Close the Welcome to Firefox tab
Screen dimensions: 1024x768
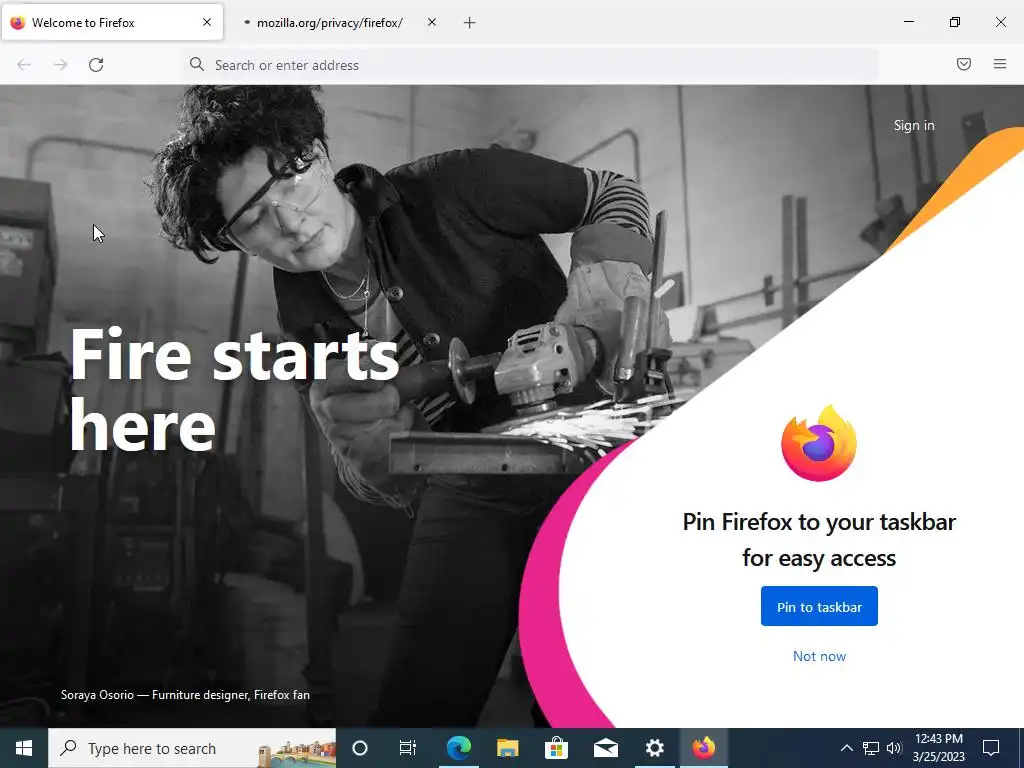pos(207,22)
